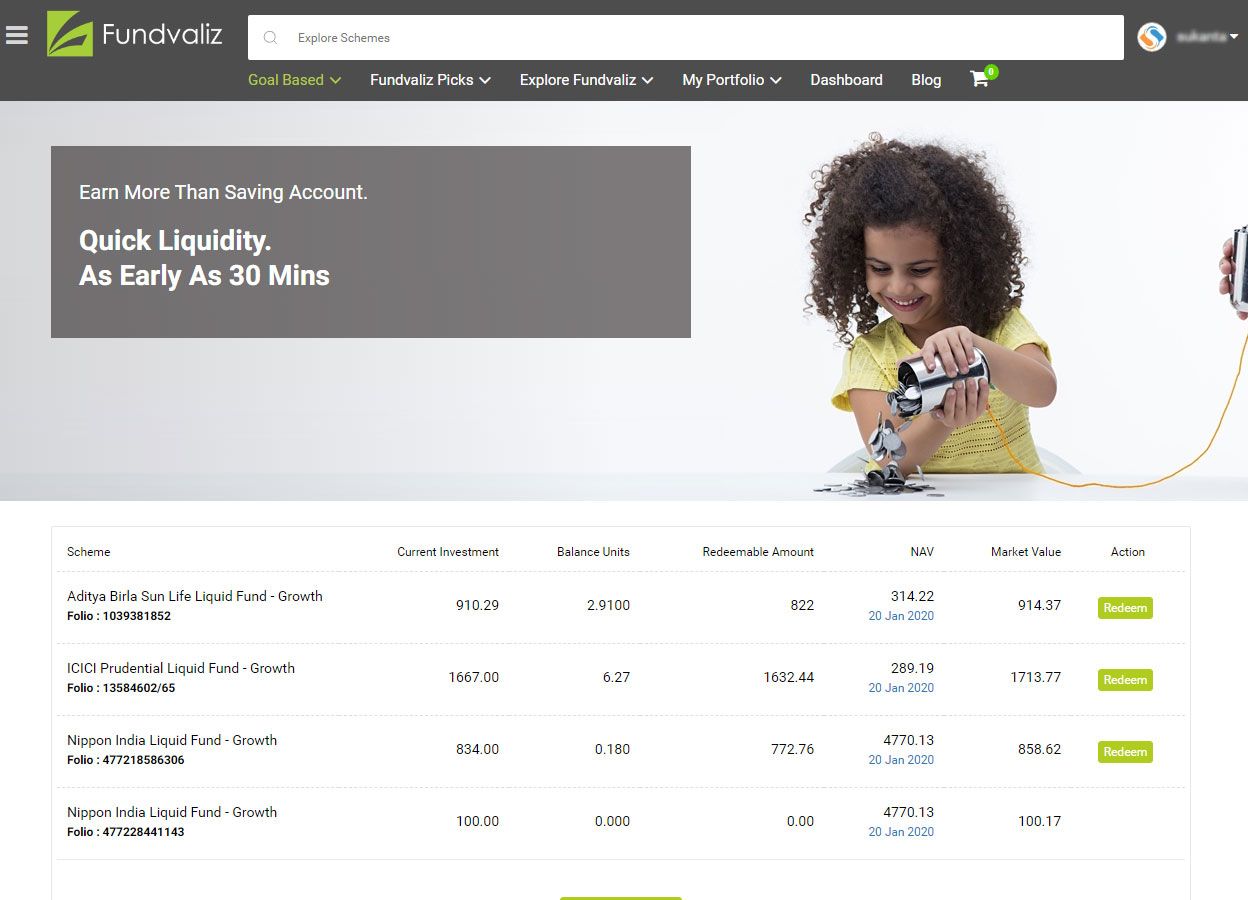
Task: Click current investment value 1667.00
Action: tap(474, 677)
